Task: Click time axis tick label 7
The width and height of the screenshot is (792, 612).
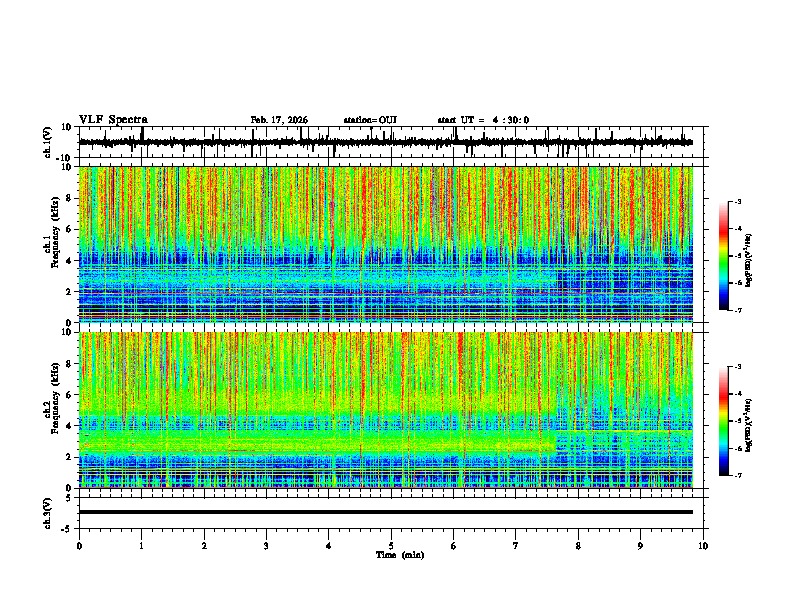Action: (516, 546)
